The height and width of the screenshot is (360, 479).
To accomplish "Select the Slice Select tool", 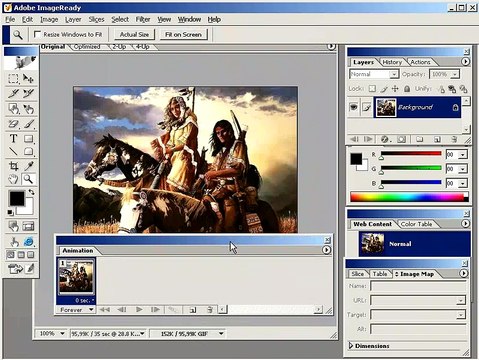I will point(28,94).
